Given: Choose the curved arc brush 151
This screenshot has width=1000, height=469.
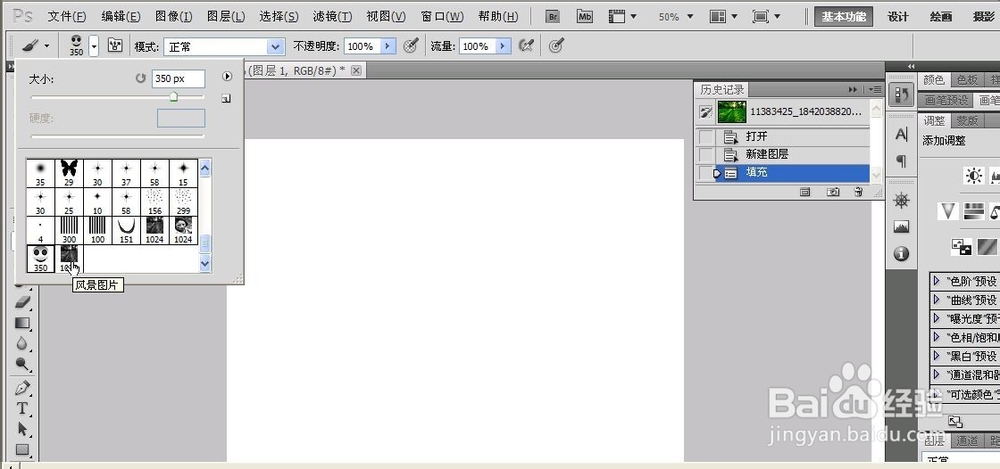Looking at the screenshot, I should pos(126,230).
